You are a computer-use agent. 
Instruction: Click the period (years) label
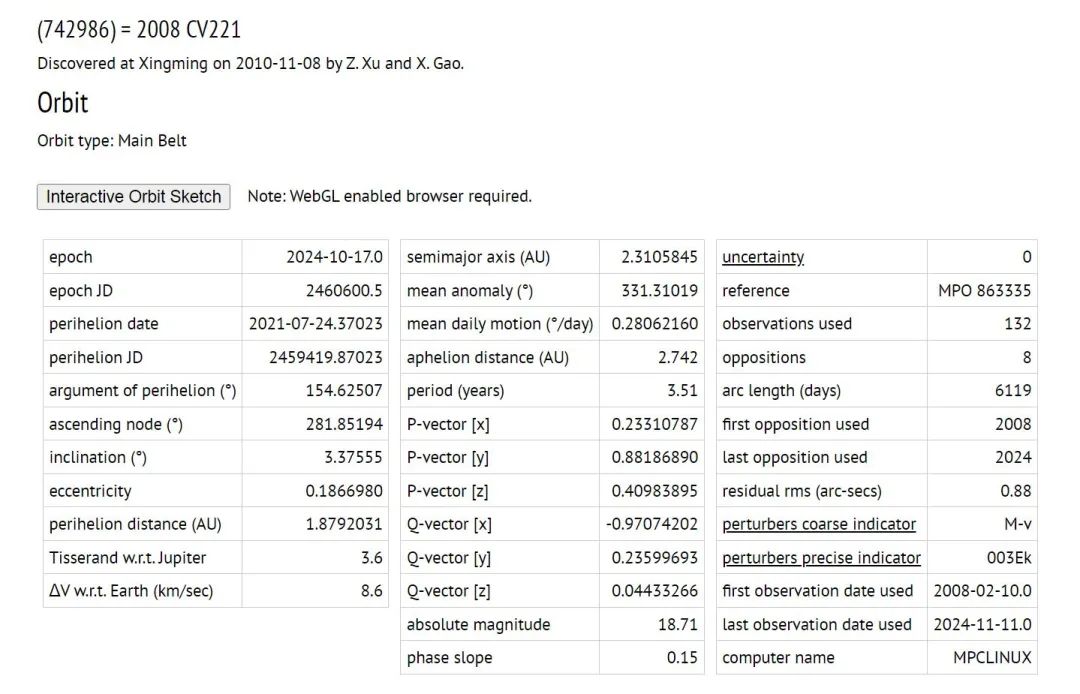tap(455, 391)
